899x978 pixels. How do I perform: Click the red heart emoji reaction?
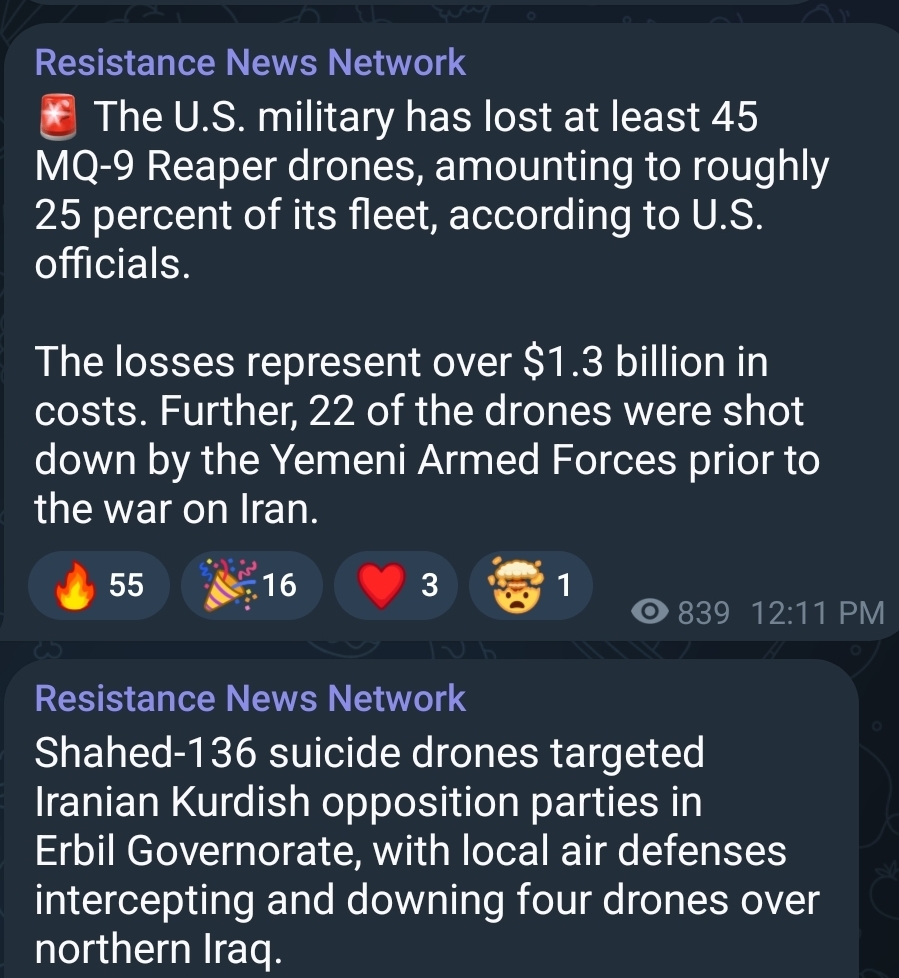381,585
